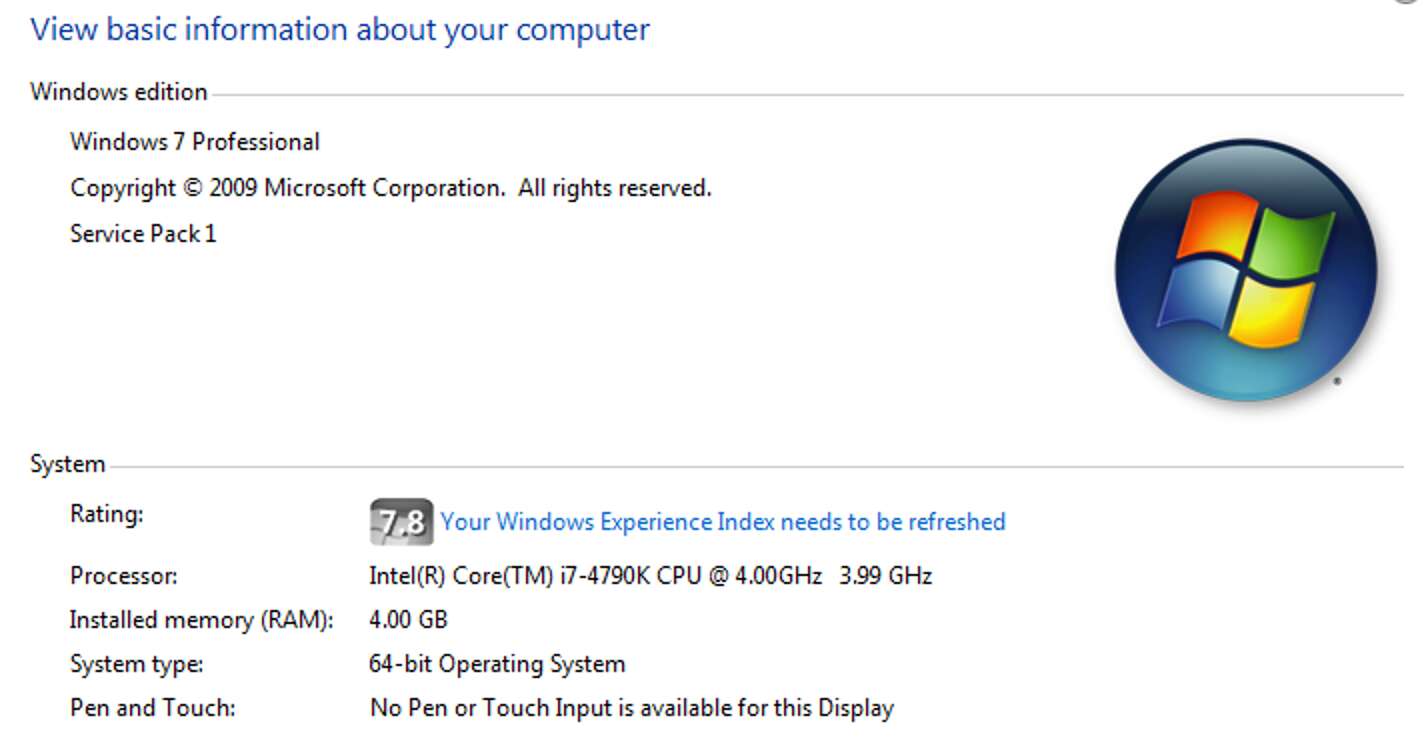Click the Processor label
This screenshot has width=1424, height=756.
124,576
